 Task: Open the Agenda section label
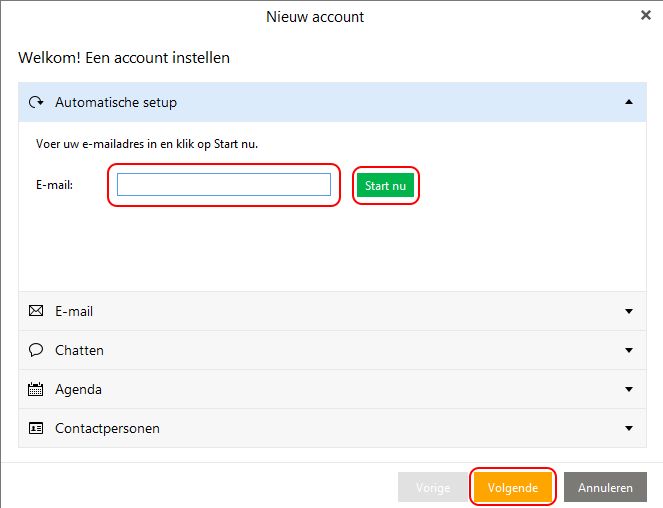point(78,389)
